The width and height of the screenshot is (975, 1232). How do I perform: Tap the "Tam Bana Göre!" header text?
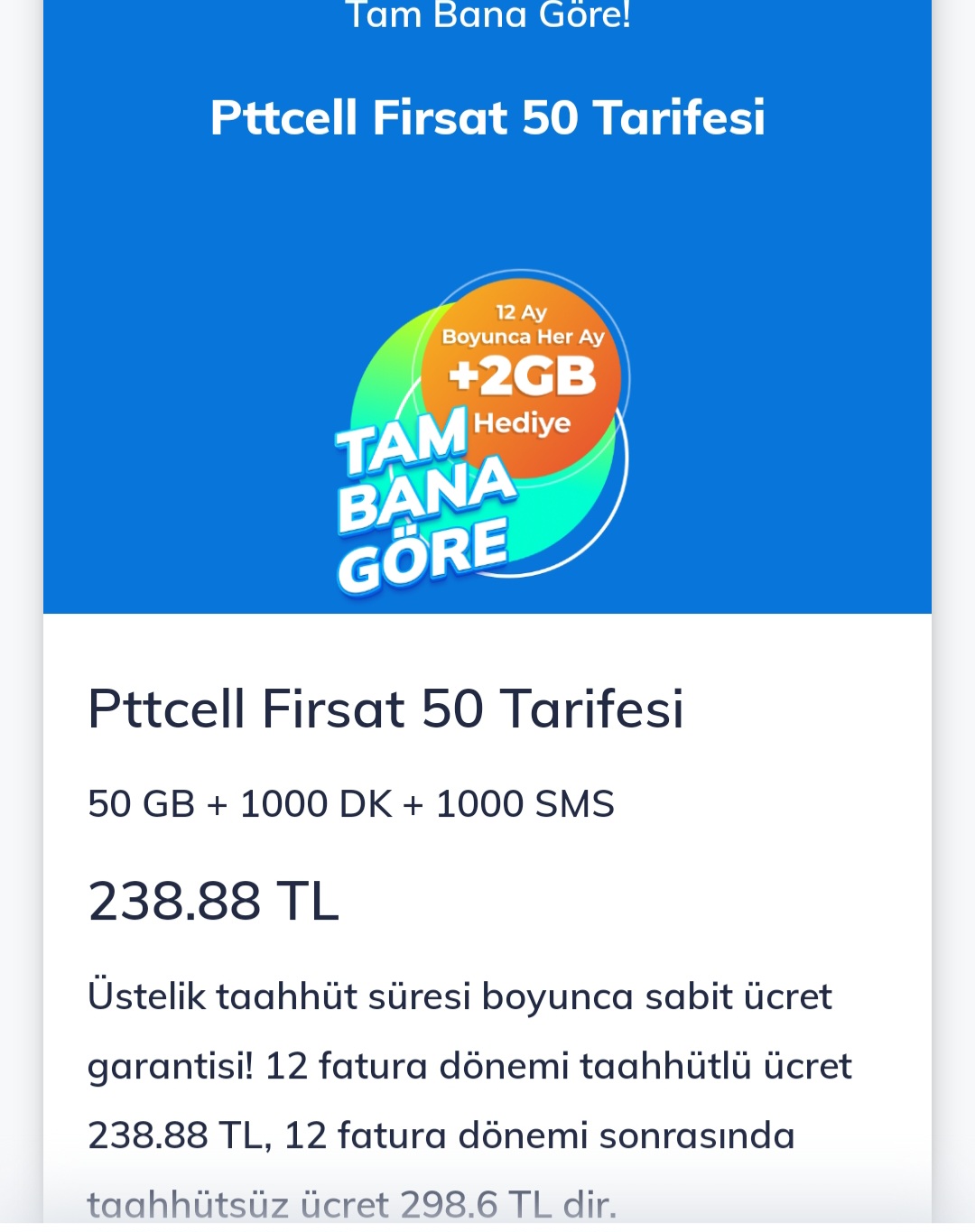click(x=487, y=15)
